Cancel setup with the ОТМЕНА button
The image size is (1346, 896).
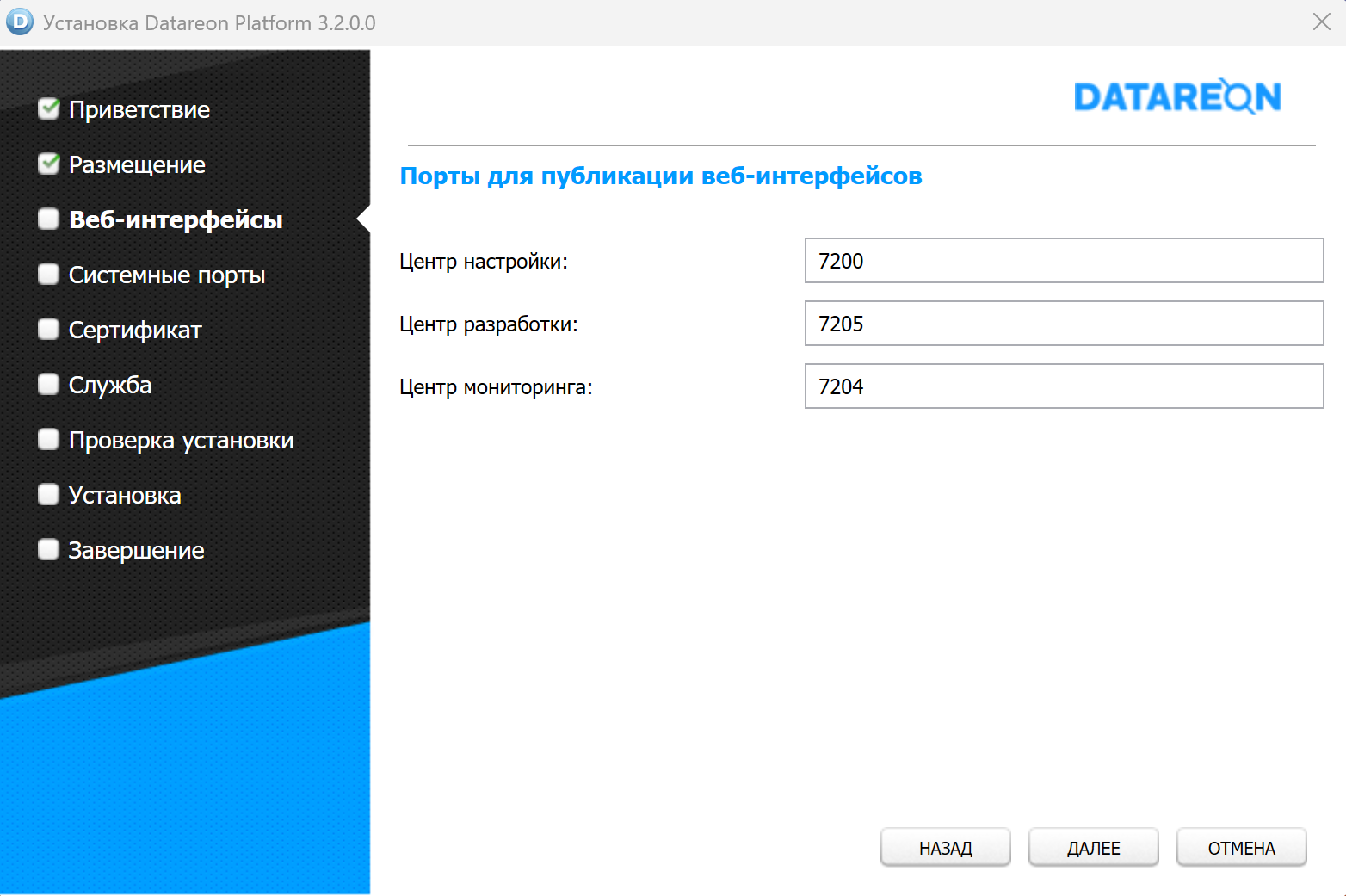click(1241, 848)
